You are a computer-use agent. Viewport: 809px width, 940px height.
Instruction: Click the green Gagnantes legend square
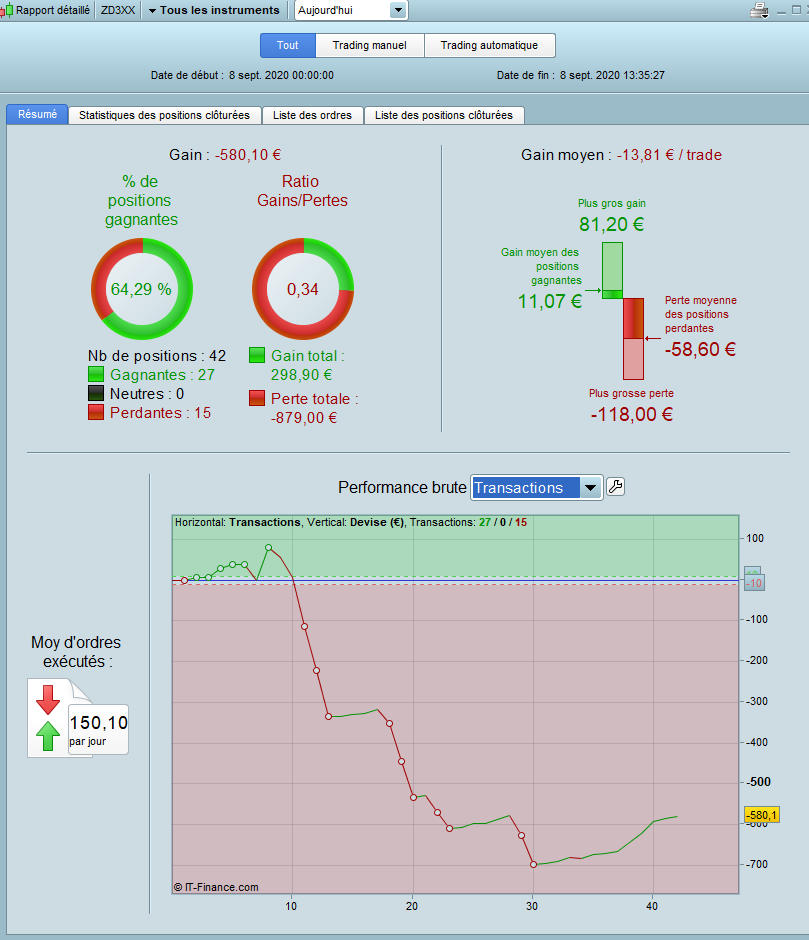pyautogui.click(x=96, y=375)
